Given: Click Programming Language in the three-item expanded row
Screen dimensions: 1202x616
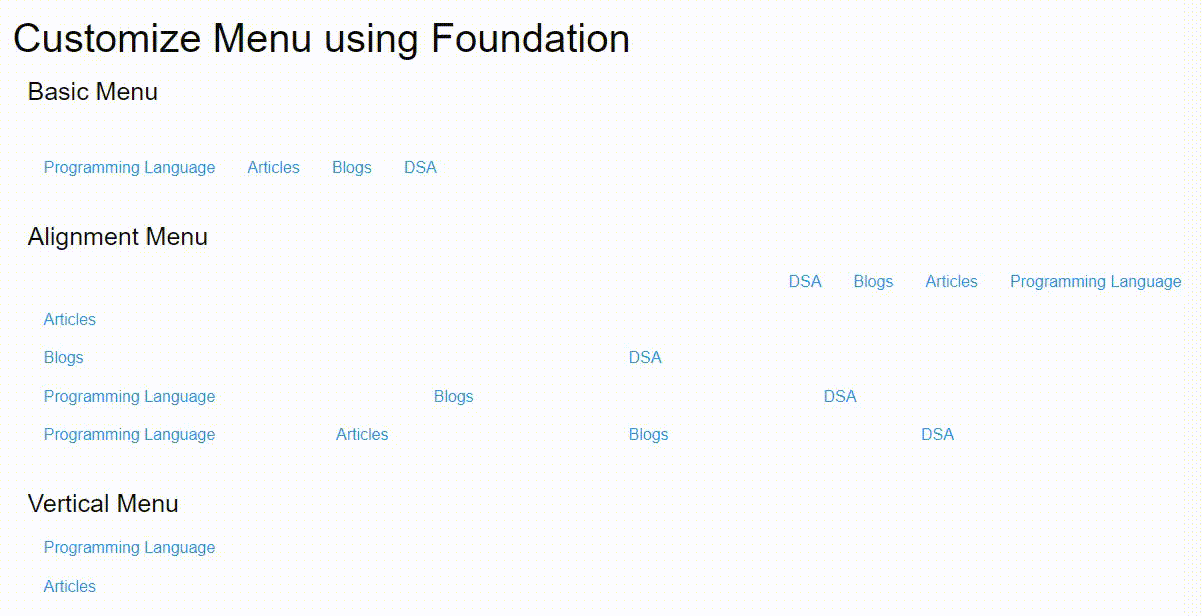Looking at the screenshot, I should pos(129,397).
